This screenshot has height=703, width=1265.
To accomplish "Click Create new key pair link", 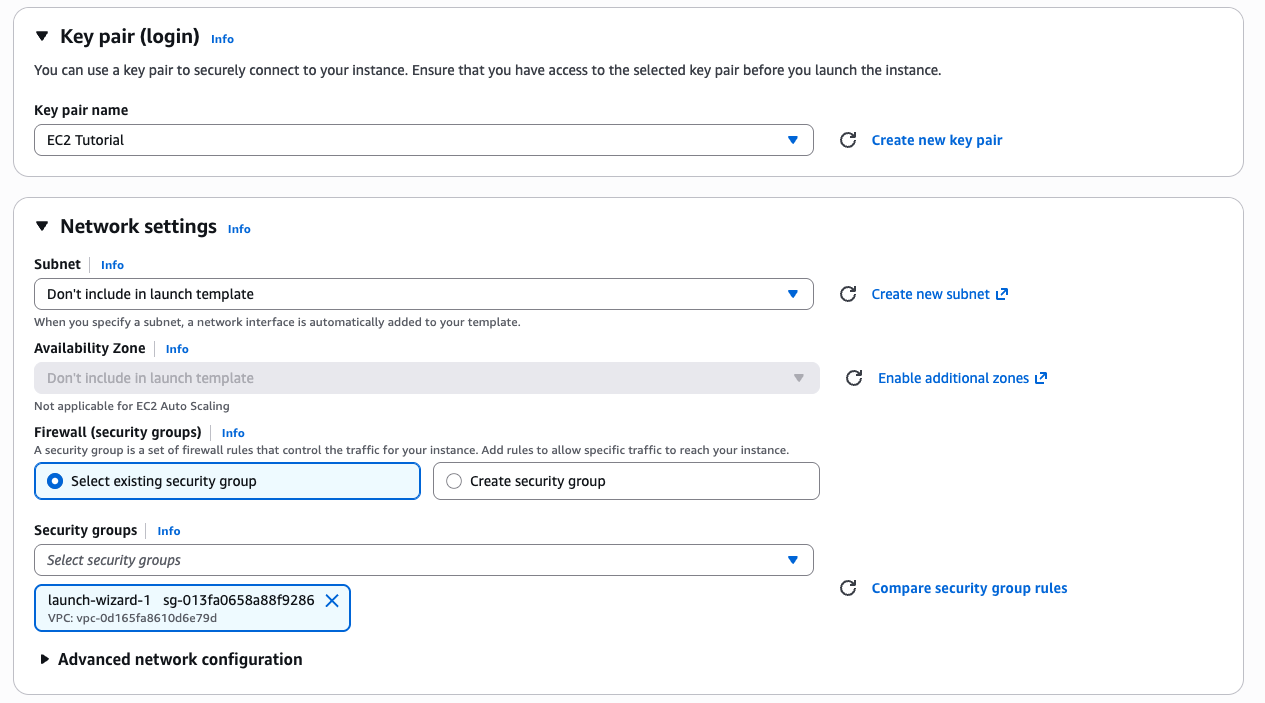I will tap(937, 140).
